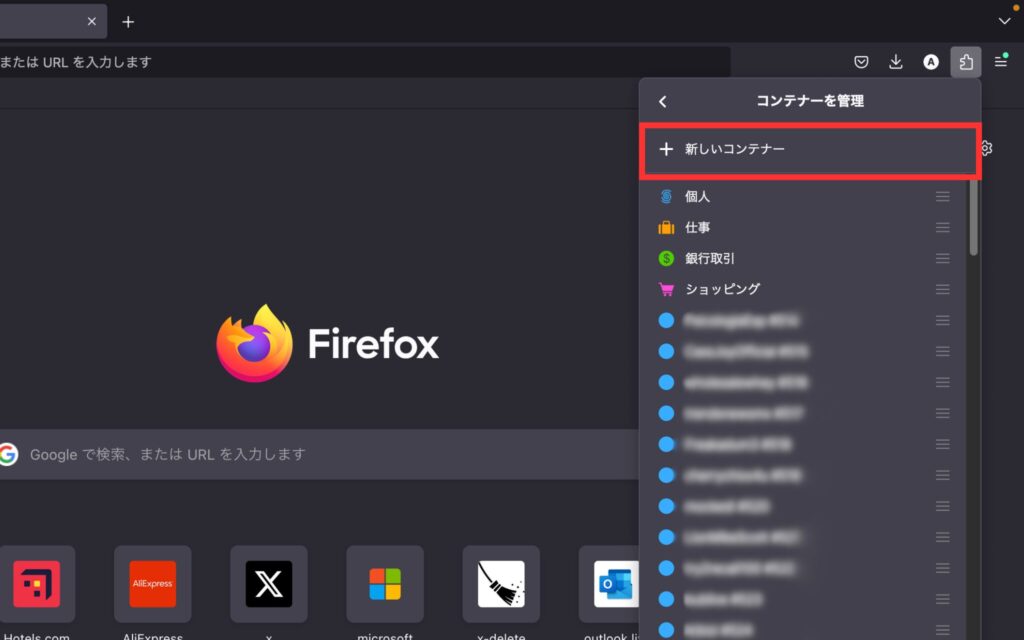Viewport: 1024px width, 640px height.
Task: Open the Firefox application menu (hamburger)
Action: click(x=1000, y=61)
